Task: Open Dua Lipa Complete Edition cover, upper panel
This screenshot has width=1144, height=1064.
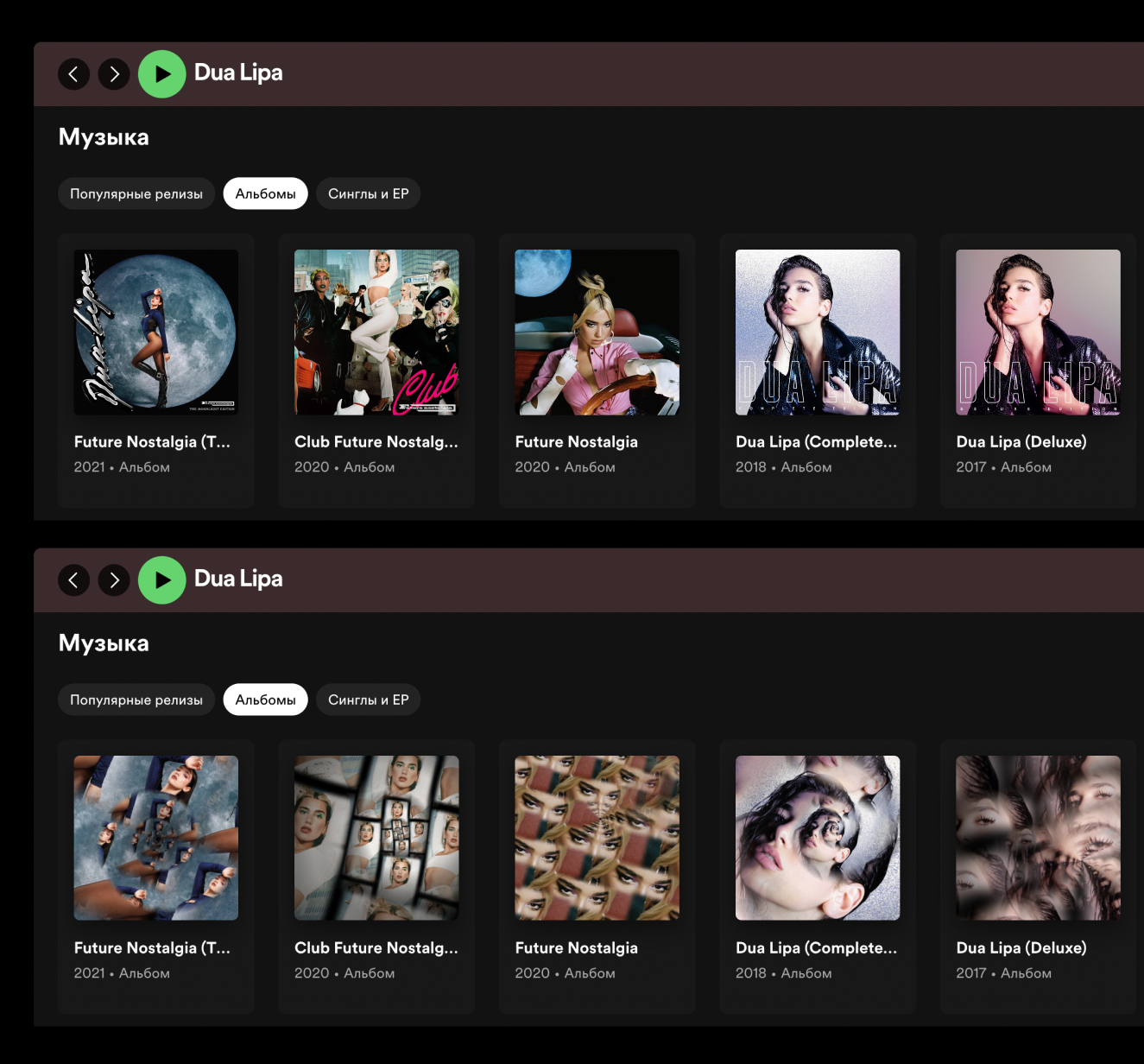Action: click(x=818, y=332)
